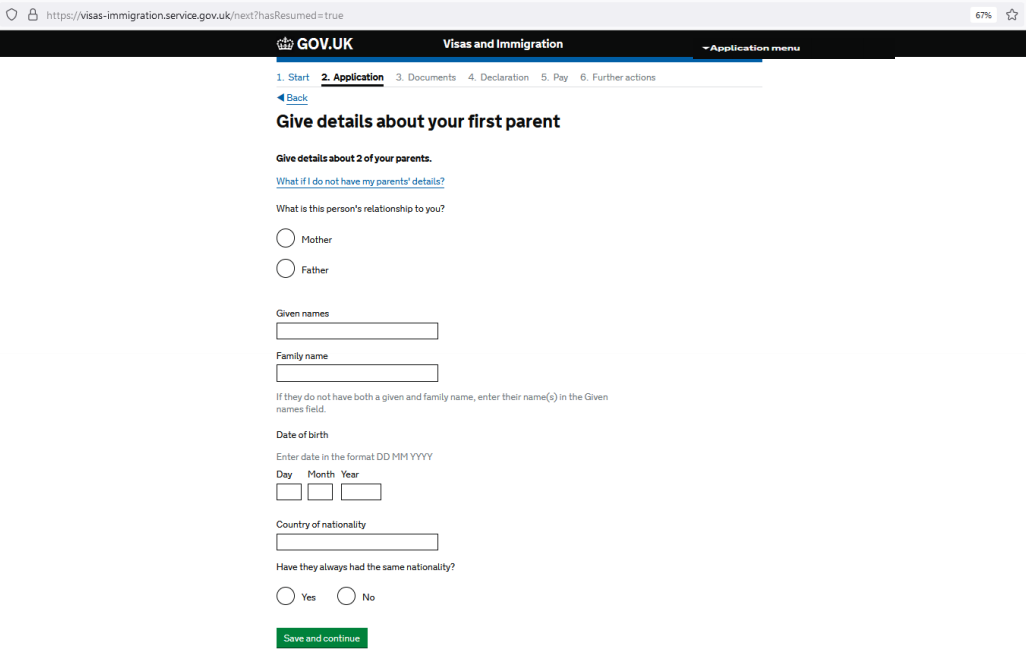1026x664 pixels.
Task: Select the Father radio button
Action: click(285, 268)
